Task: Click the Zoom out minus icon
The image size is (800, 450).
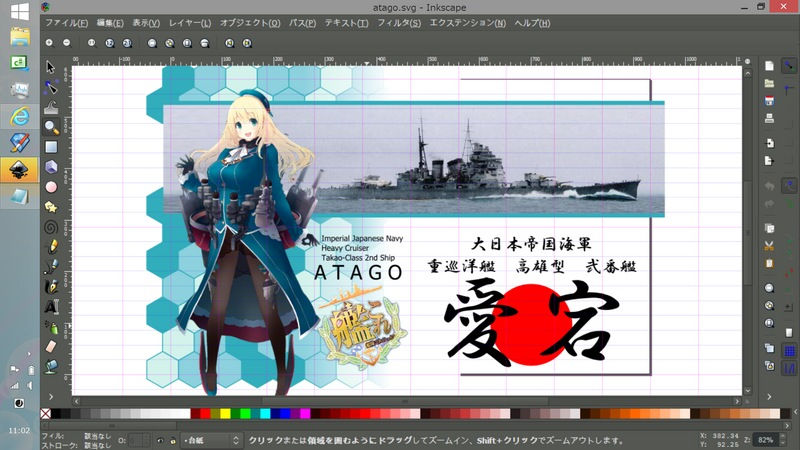Action: 67,43
